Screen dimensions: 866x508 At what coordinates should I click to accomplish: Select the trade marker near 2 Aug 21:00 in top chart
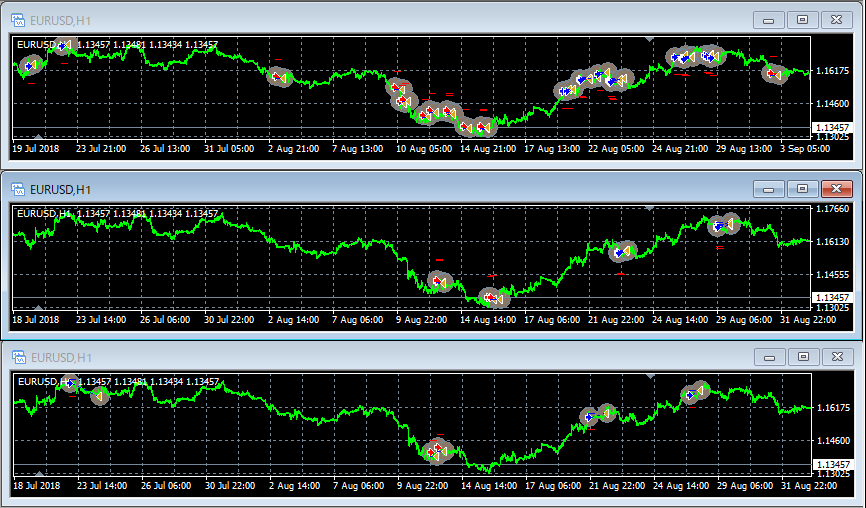click(x=281, y=77)
